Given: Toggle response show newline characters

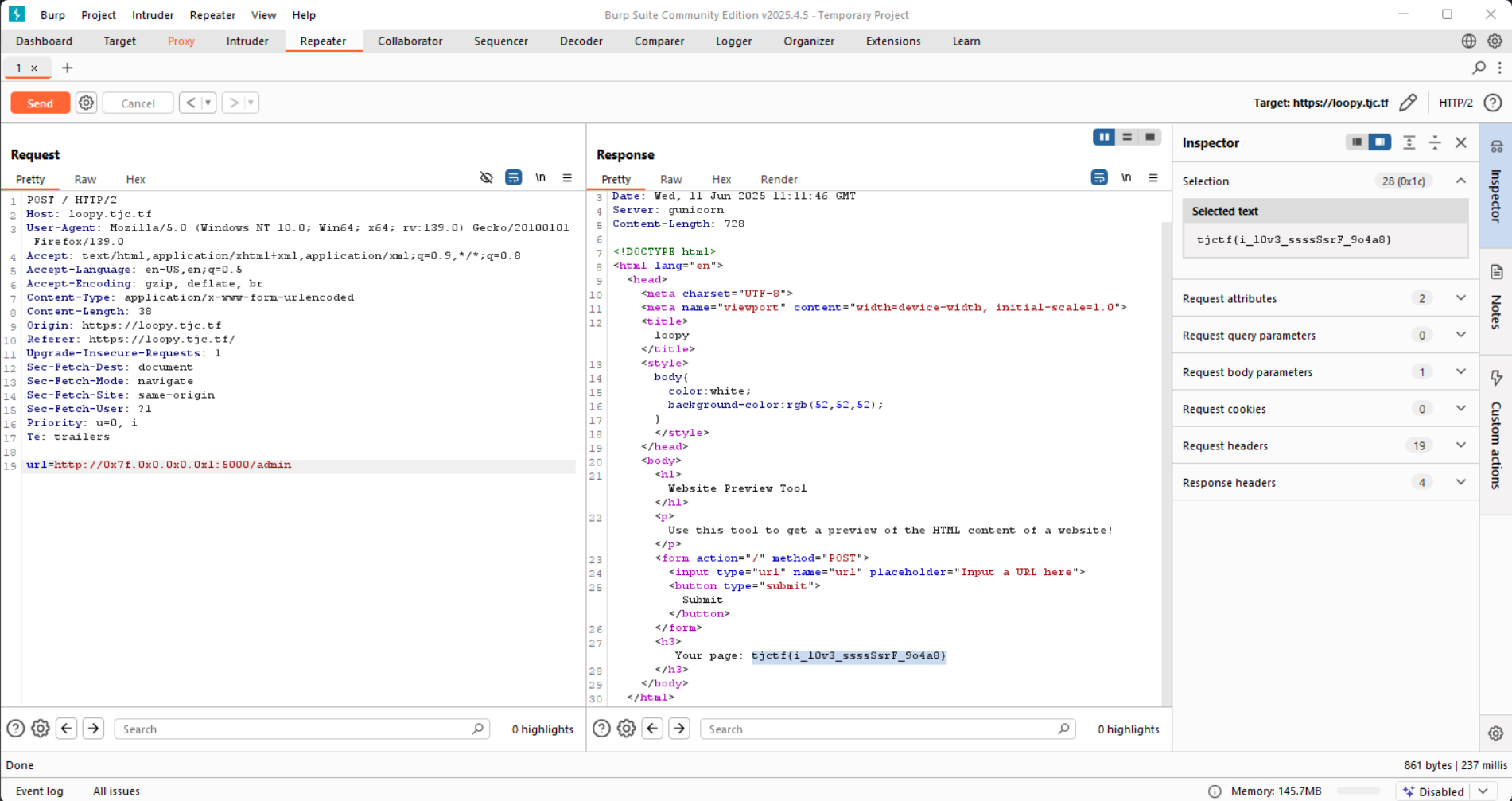Looking at the screenshot, I should [1126, 177].
